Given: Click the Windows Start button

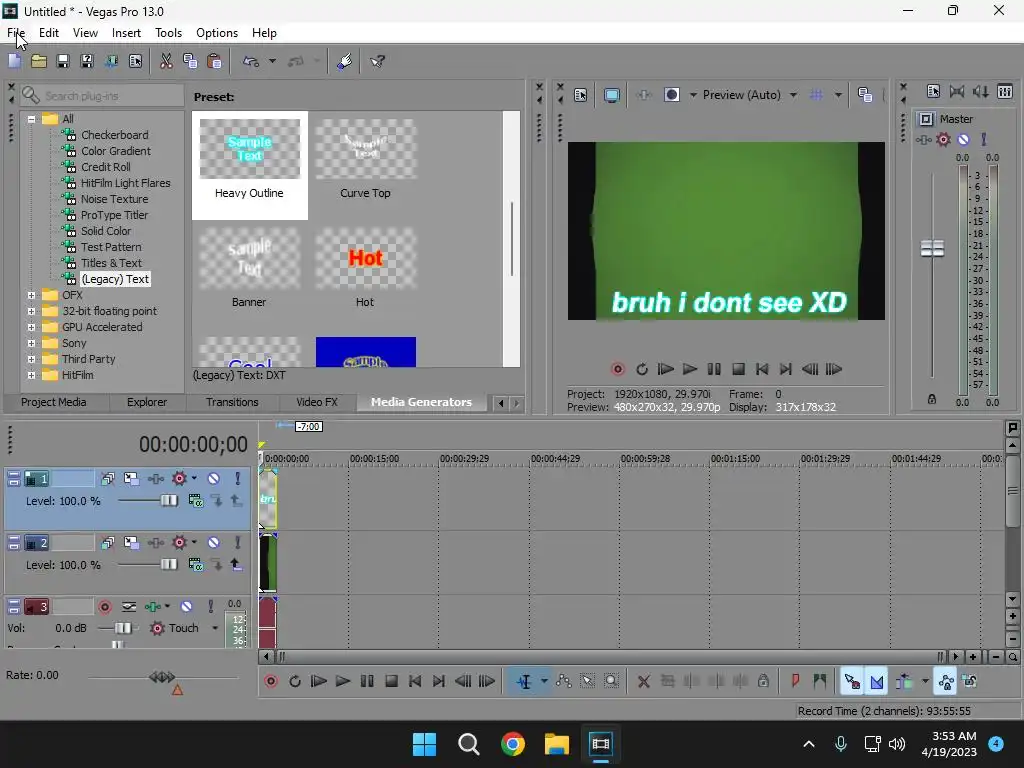Looking at the screenshot, I should coord(424,744).
